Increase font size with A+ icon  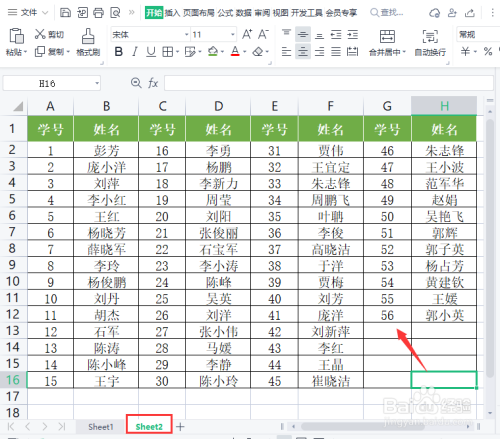click(x=247, y=34)
